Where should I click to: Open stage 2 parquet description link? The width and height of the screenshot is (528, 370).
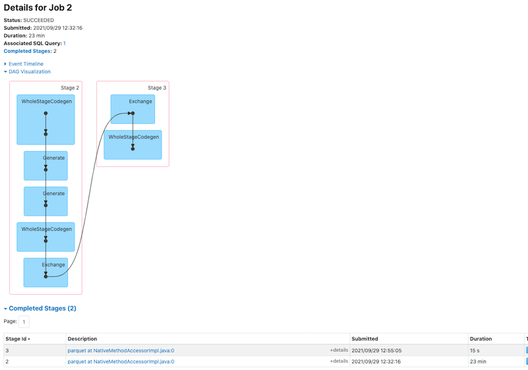point(121,362)
